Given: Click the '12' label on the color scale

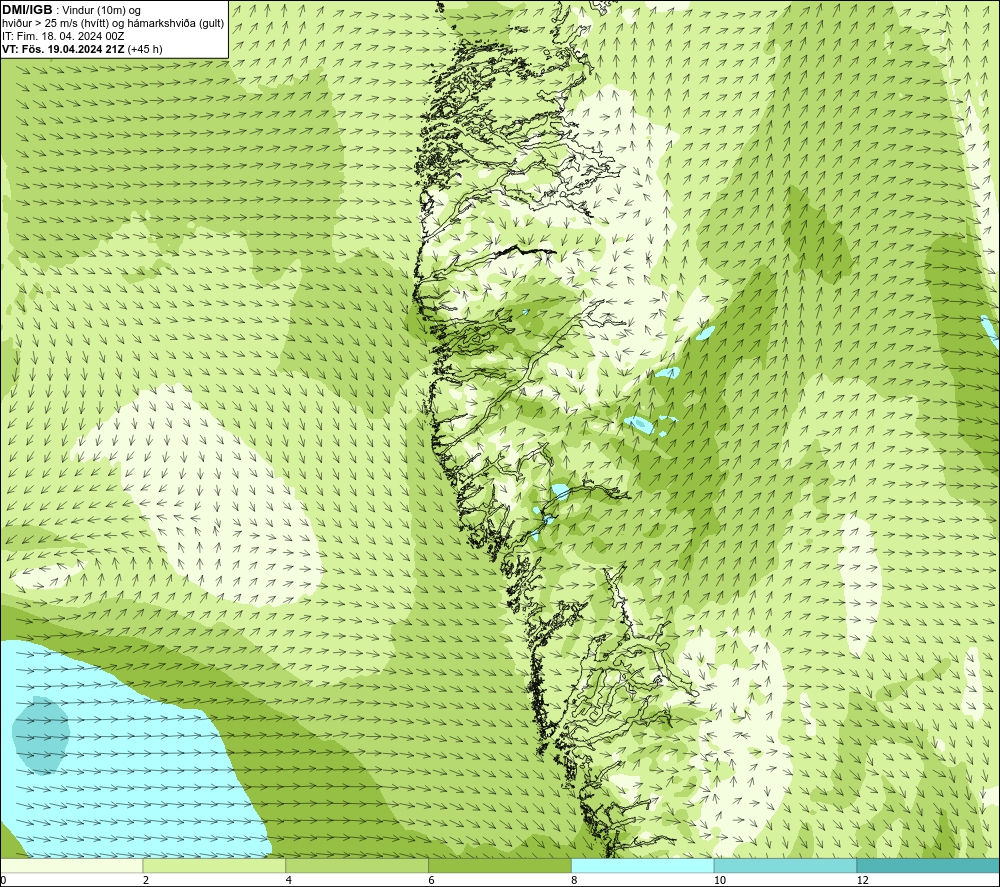Looking at the screenshot, I should pyautogui.click(x=863, y=880).
